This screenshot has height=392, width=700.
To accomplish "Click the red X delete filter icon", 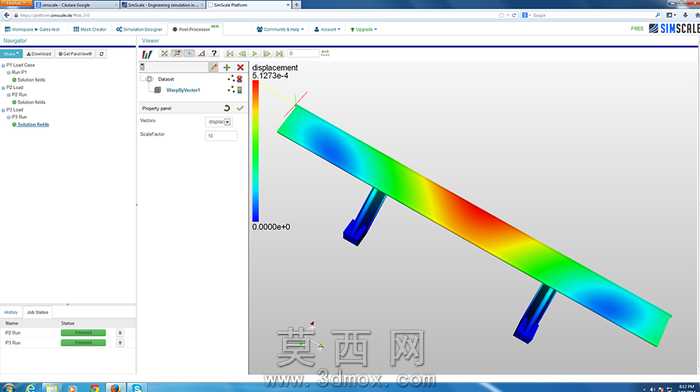I will (x=240, y=67).
